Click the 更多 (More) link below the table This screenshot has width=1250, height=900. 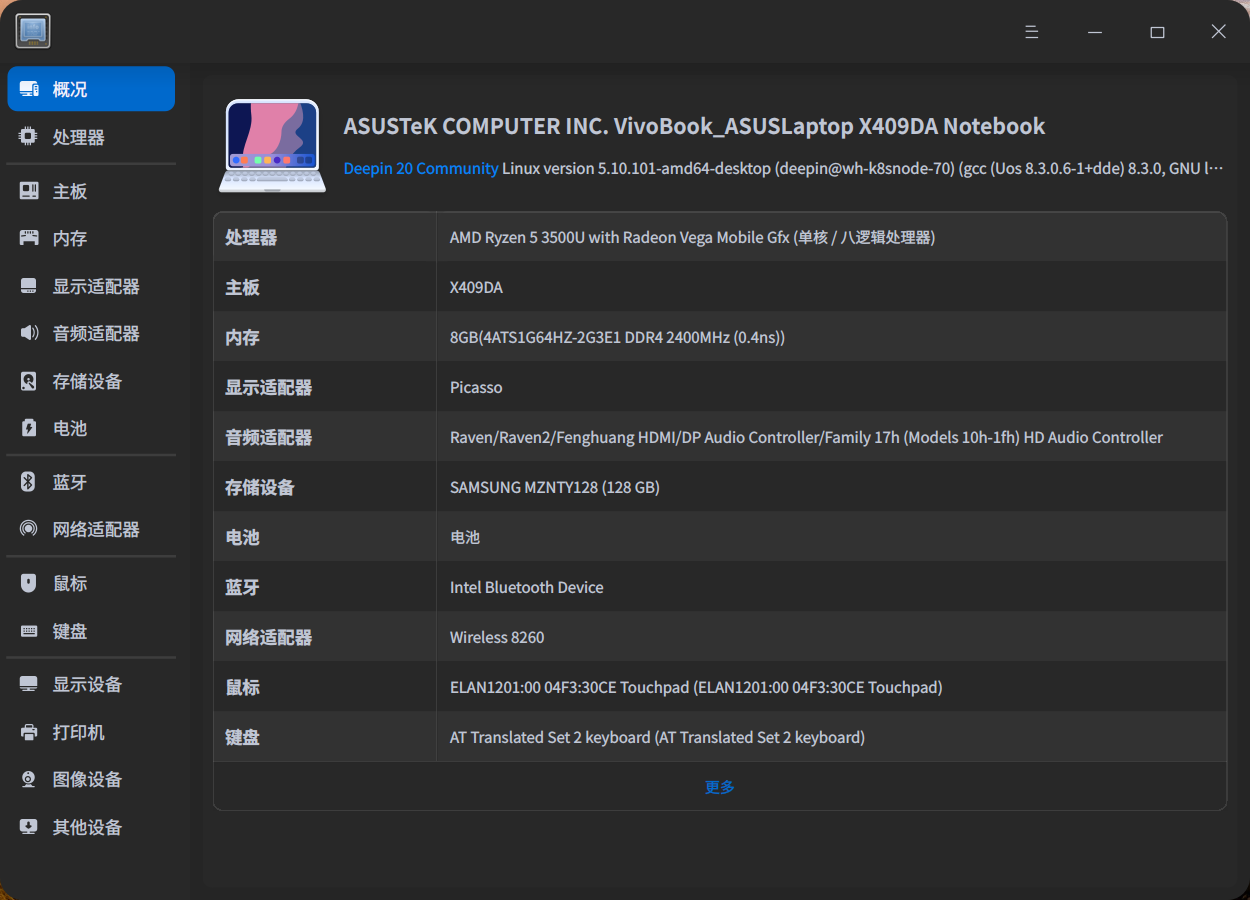(719, 787)
